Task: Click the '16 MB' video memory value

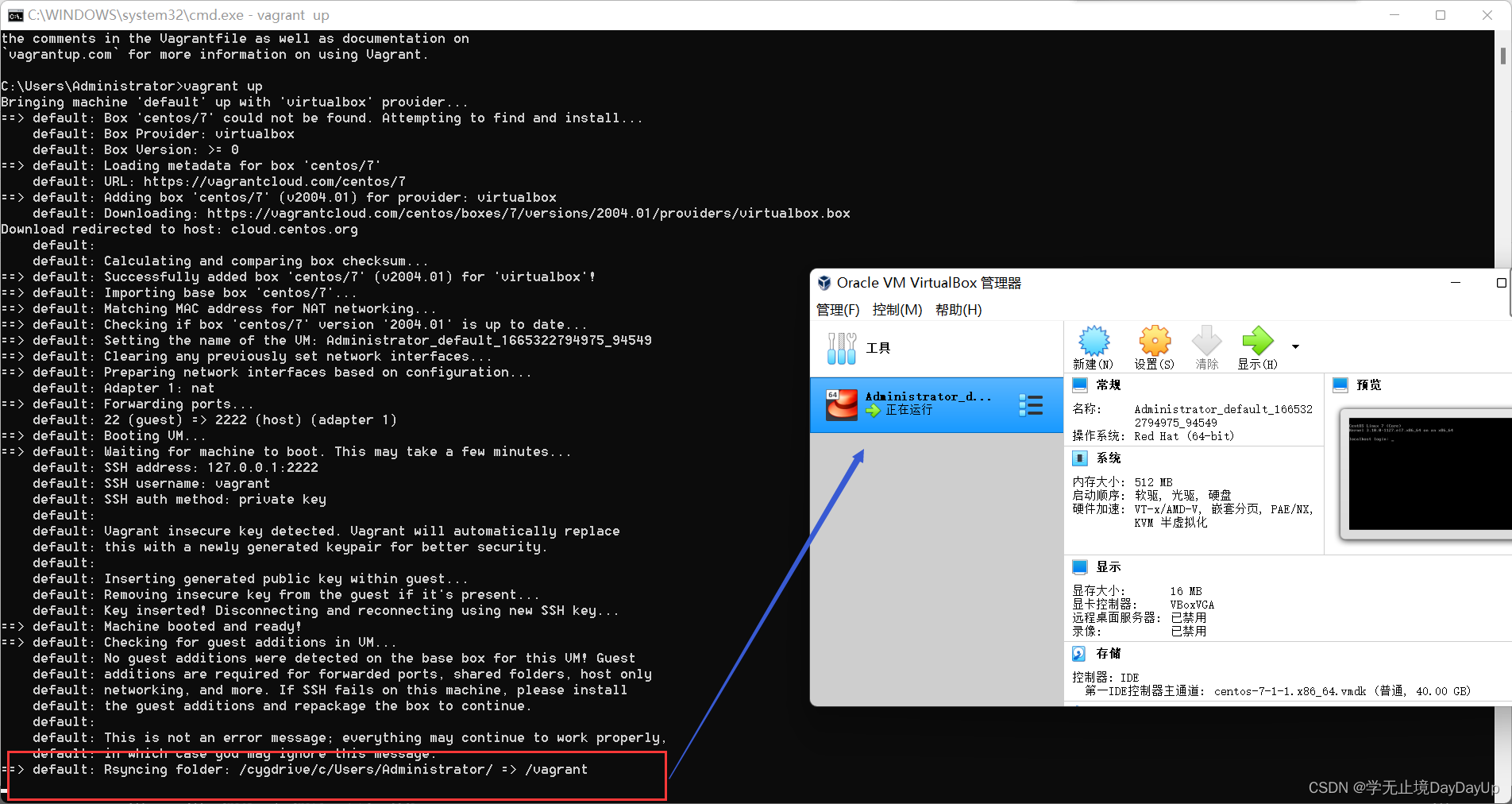Action: pos(1186,592)
